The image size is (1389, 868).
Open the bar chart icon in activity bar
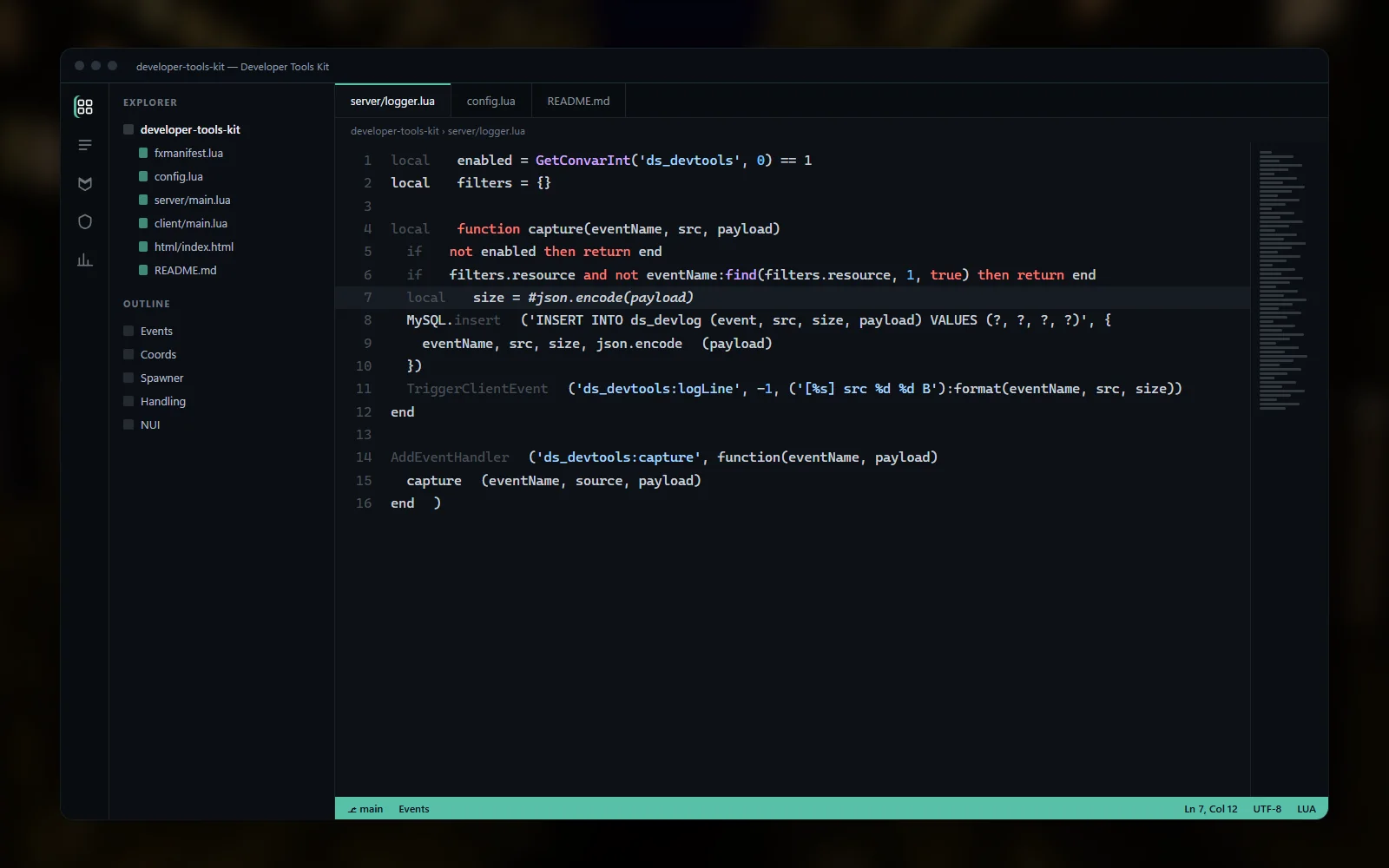(x=84, y=260)
